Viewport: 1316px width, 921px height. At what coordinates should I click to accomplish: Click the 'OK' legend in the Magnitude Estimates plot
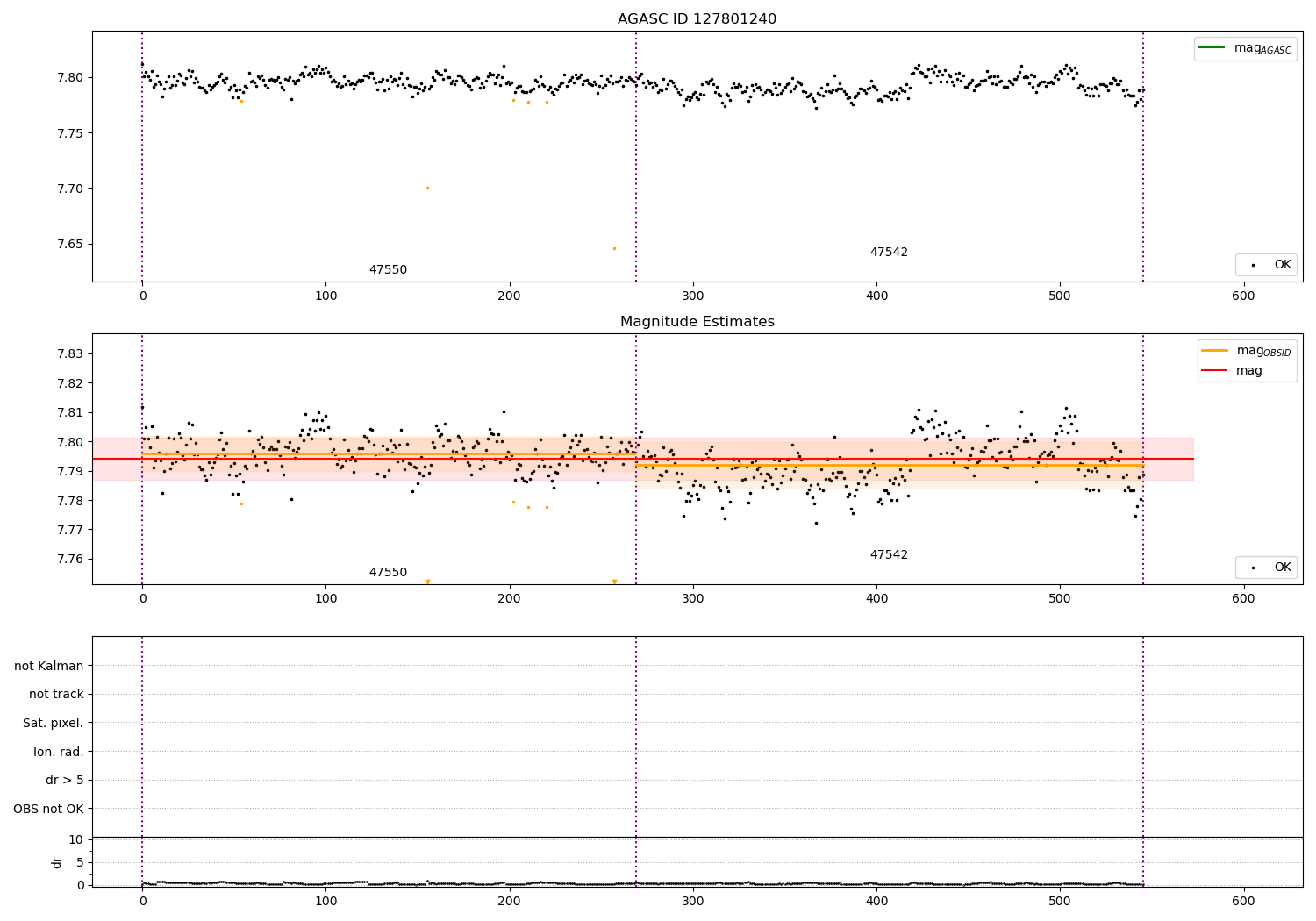click(1268, 568)
